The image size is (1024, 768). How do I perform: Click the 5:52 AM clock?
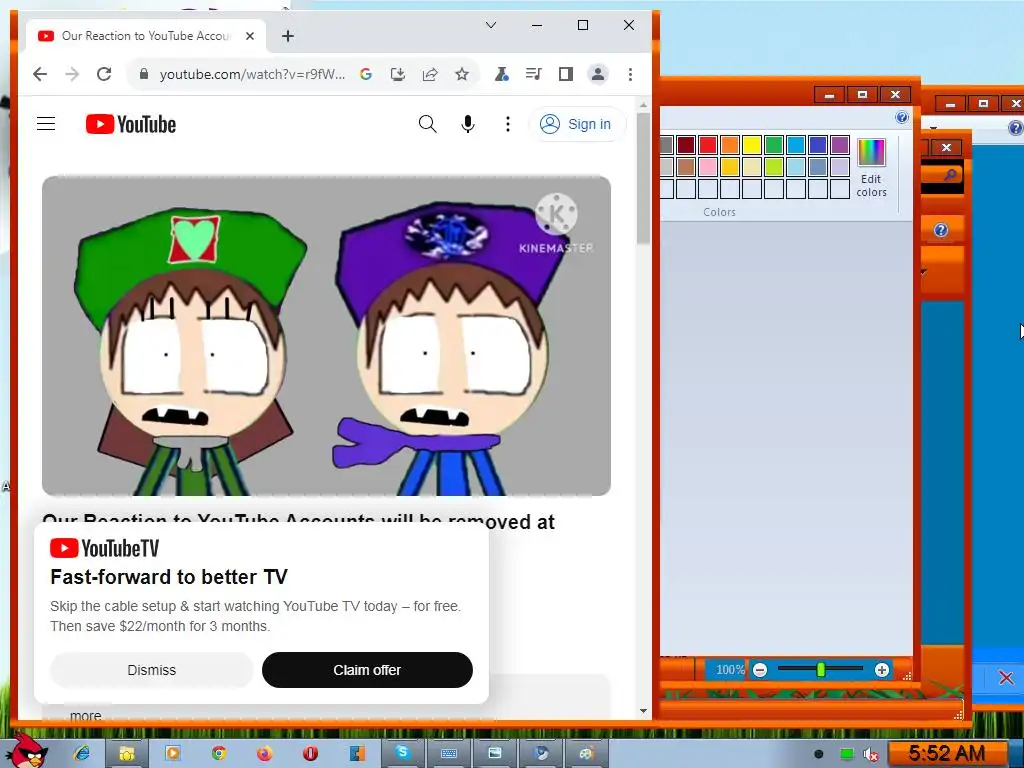[946, 754]
